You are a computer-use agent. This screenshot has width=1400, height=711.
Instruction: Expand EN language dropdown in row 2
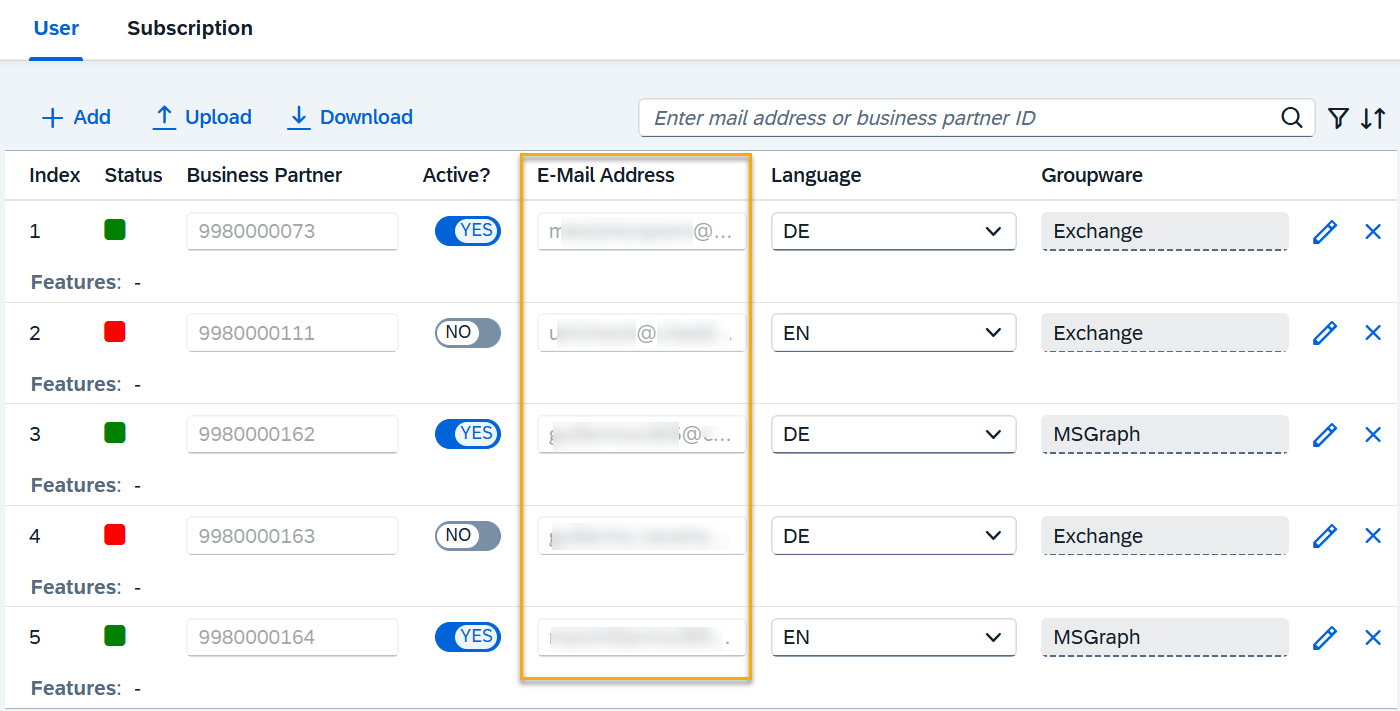893,333
